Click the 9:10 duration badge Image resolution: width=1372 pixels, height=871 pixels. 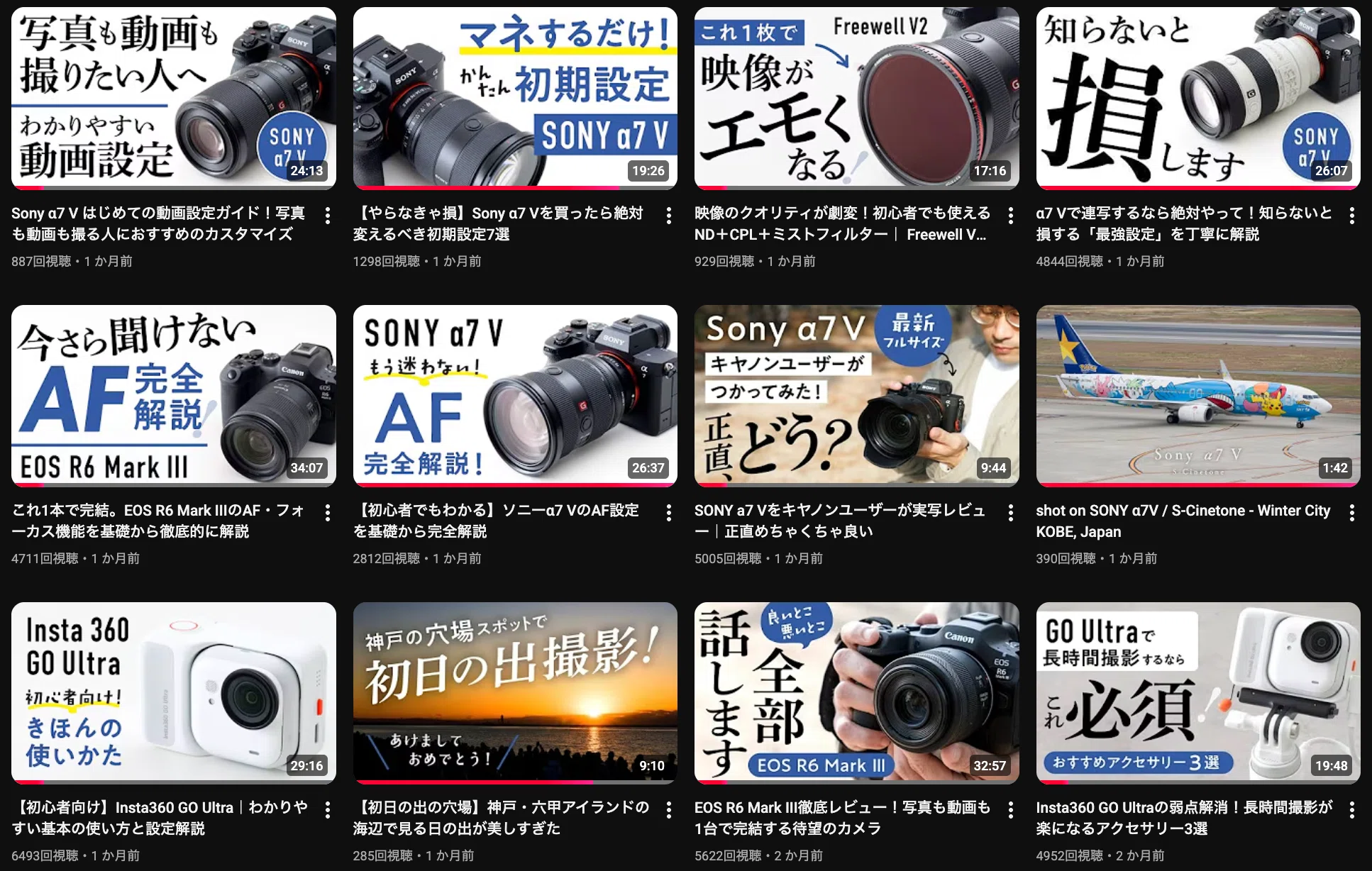pyautogui.click(x=652, y=766)
